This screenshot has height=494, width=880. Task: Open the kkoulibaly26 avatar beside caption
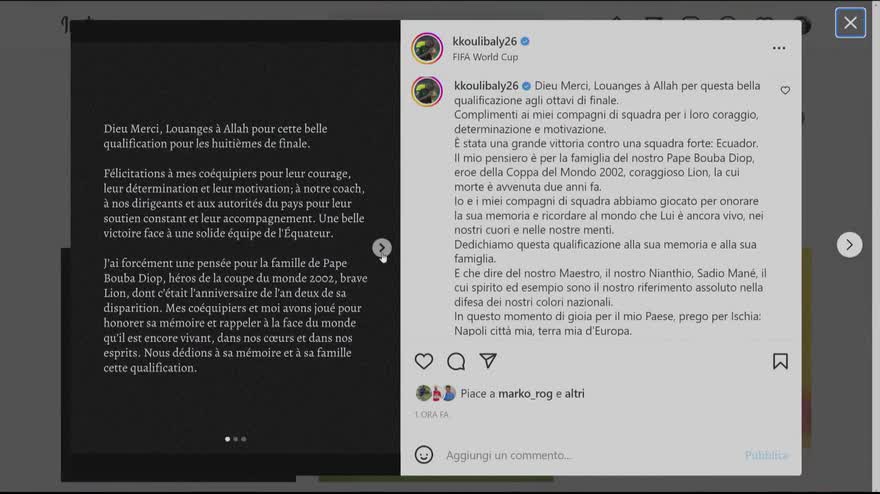point(427,91)
